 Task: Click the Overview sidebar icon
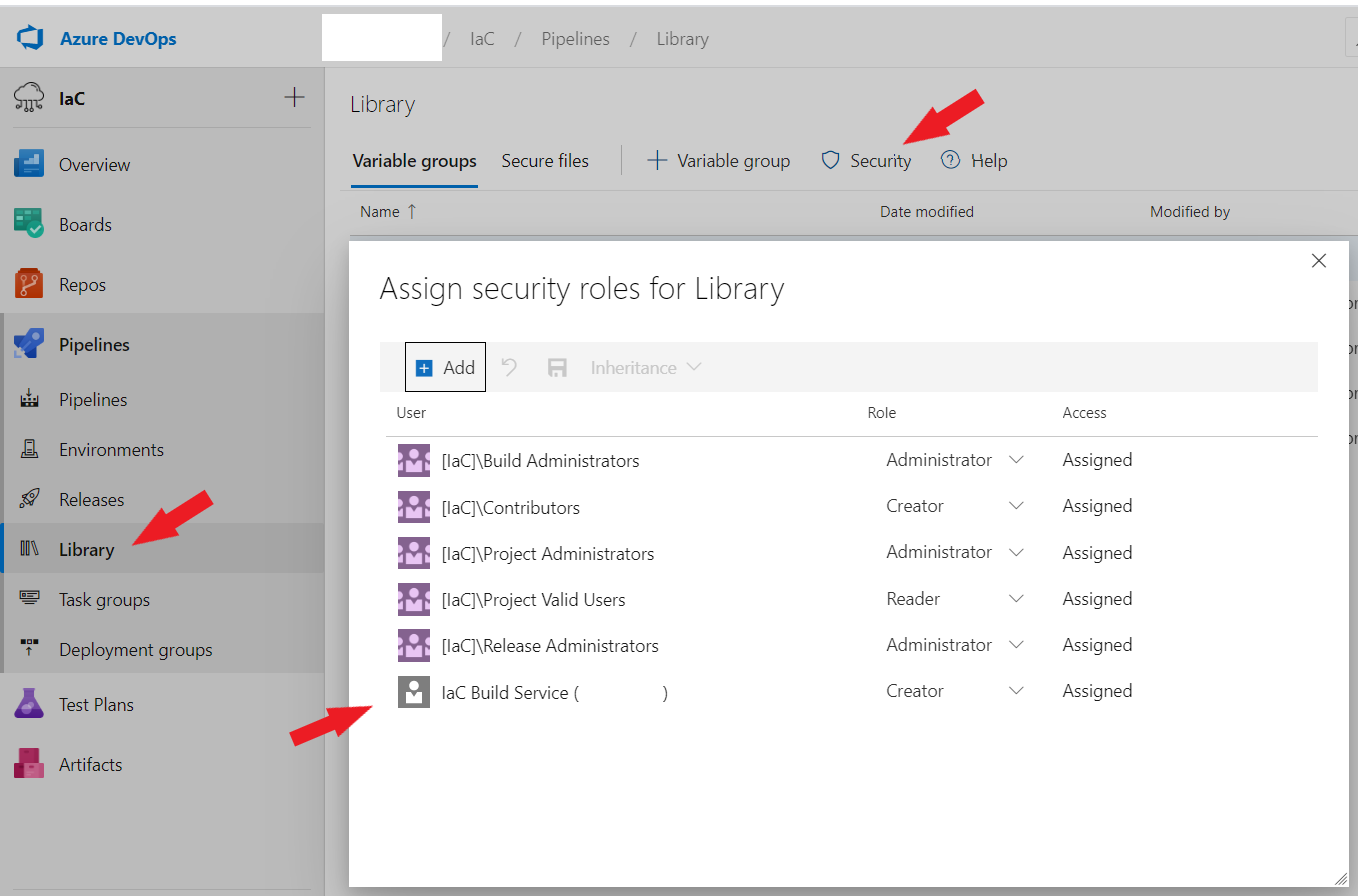(29, 165)
